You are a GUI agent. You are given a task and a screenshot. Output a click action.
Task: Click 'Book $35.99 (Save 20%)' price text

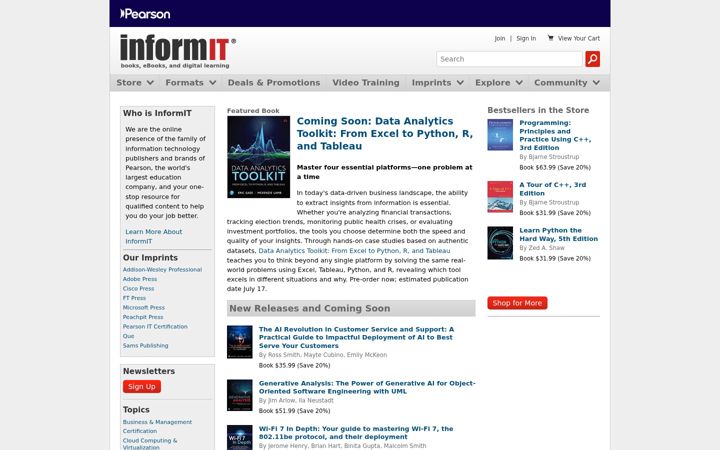(294, 366)
